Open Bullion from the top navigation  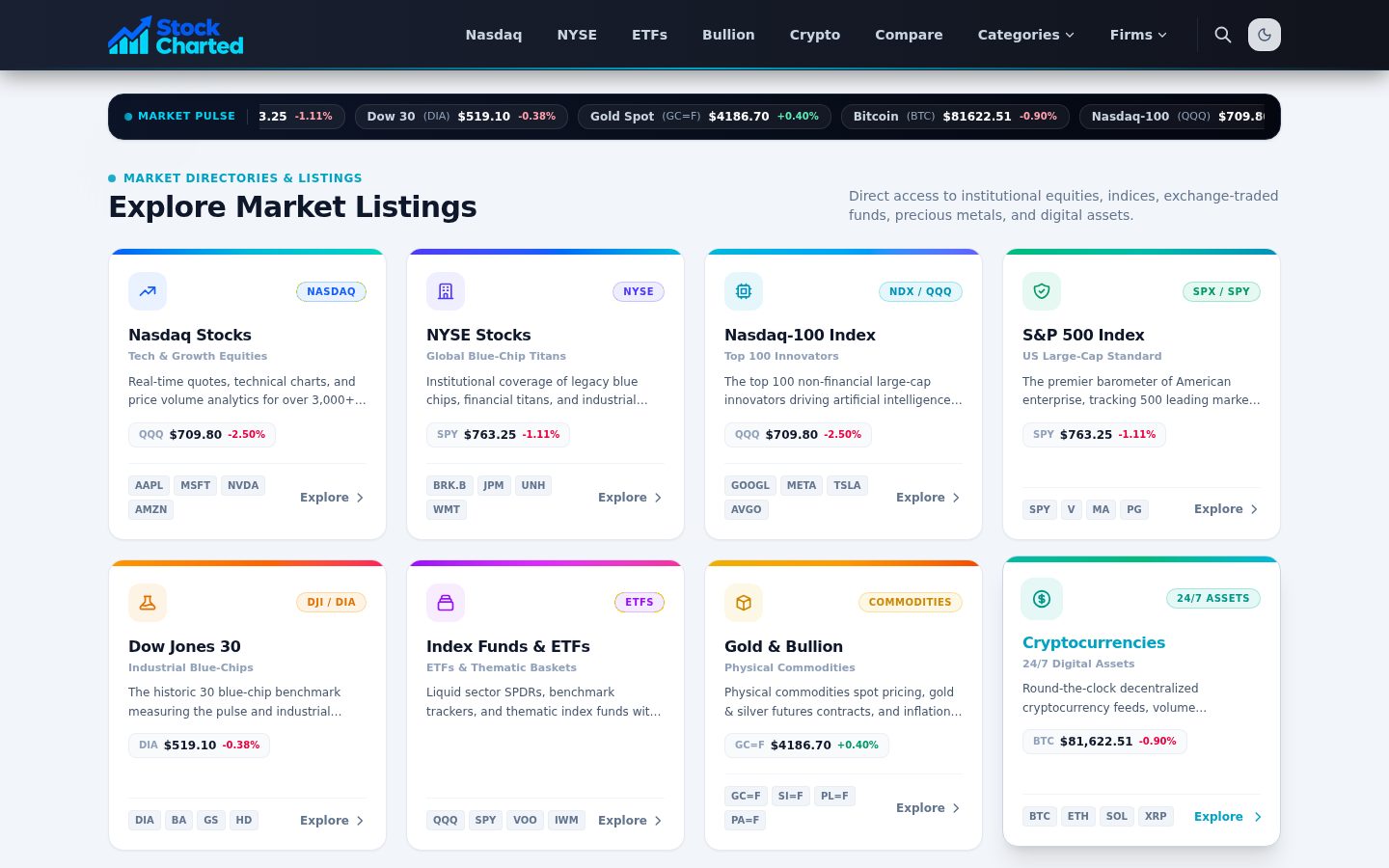728,35
